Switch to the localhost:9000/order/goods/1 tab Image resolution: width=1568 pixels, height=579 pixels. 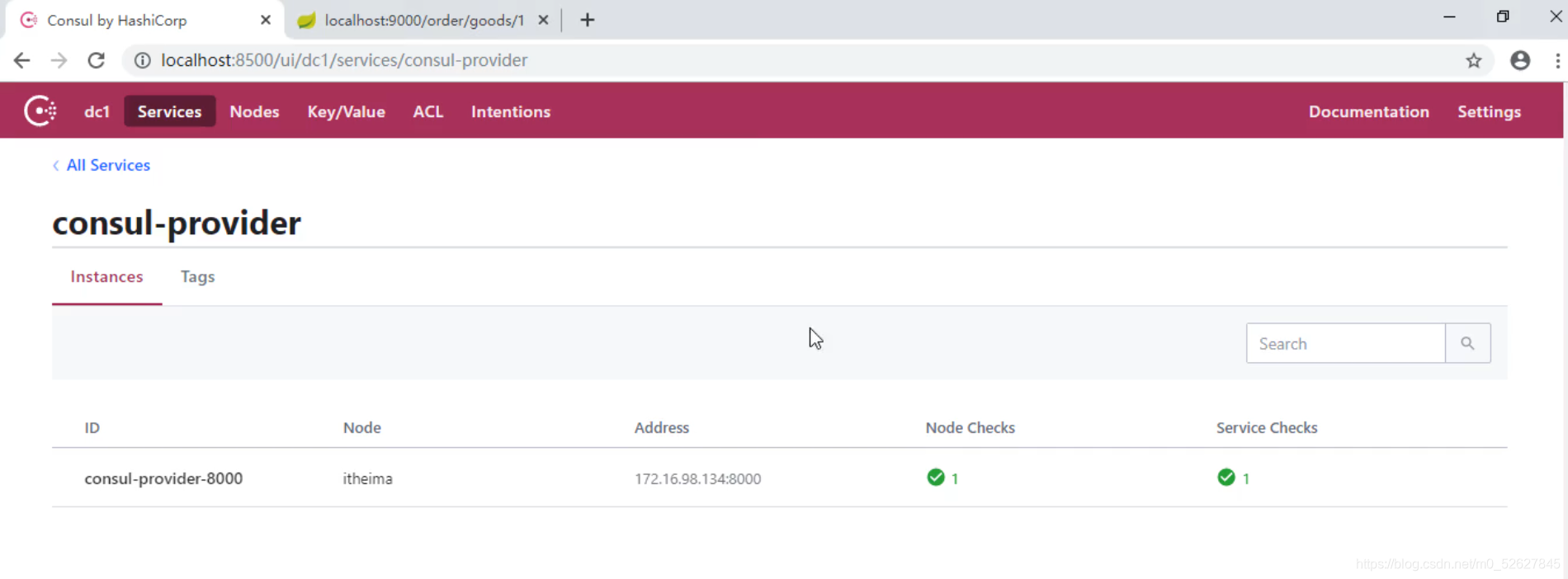(x=423, y=20)
